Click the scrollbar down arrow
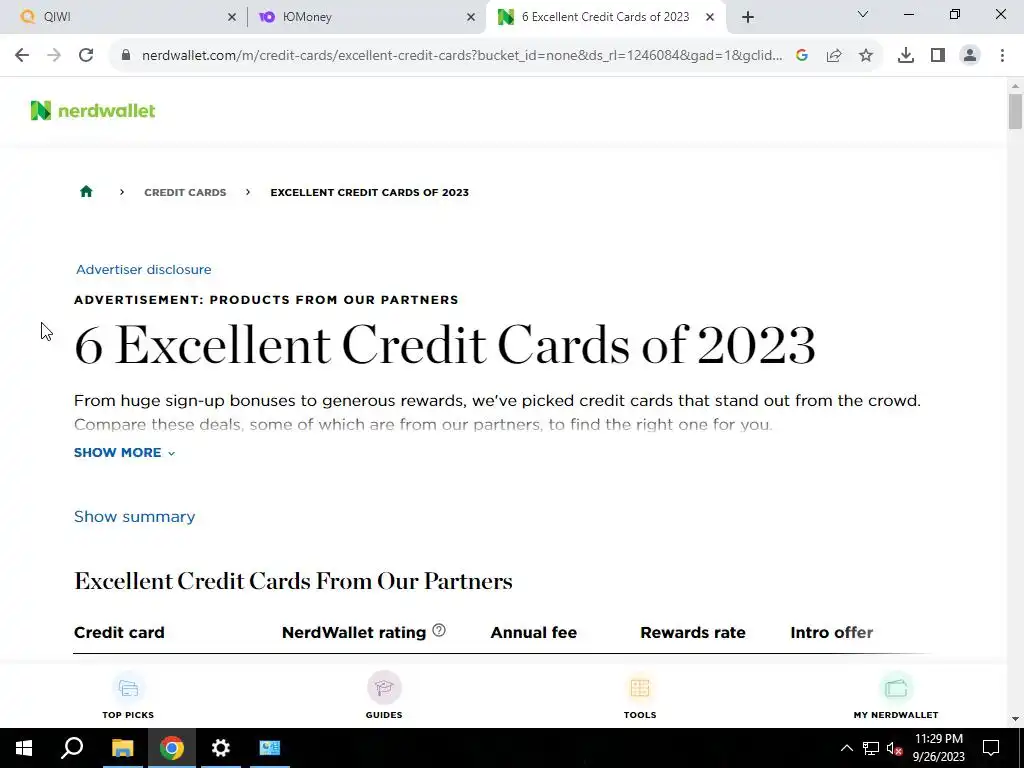 [1016, 719]
